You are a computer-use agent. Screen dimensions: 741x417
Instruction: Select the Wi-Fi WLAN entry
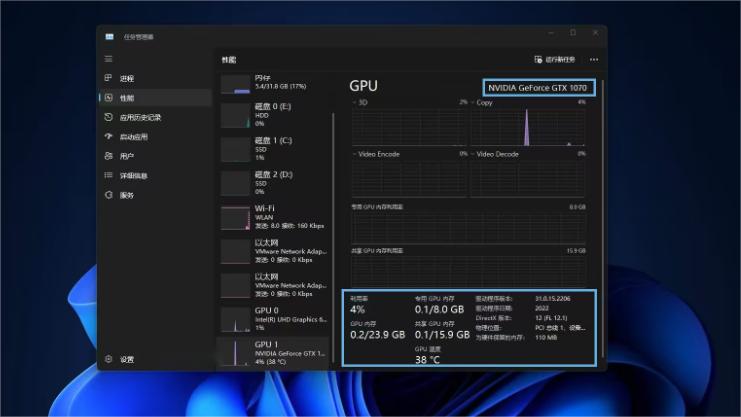273,217
